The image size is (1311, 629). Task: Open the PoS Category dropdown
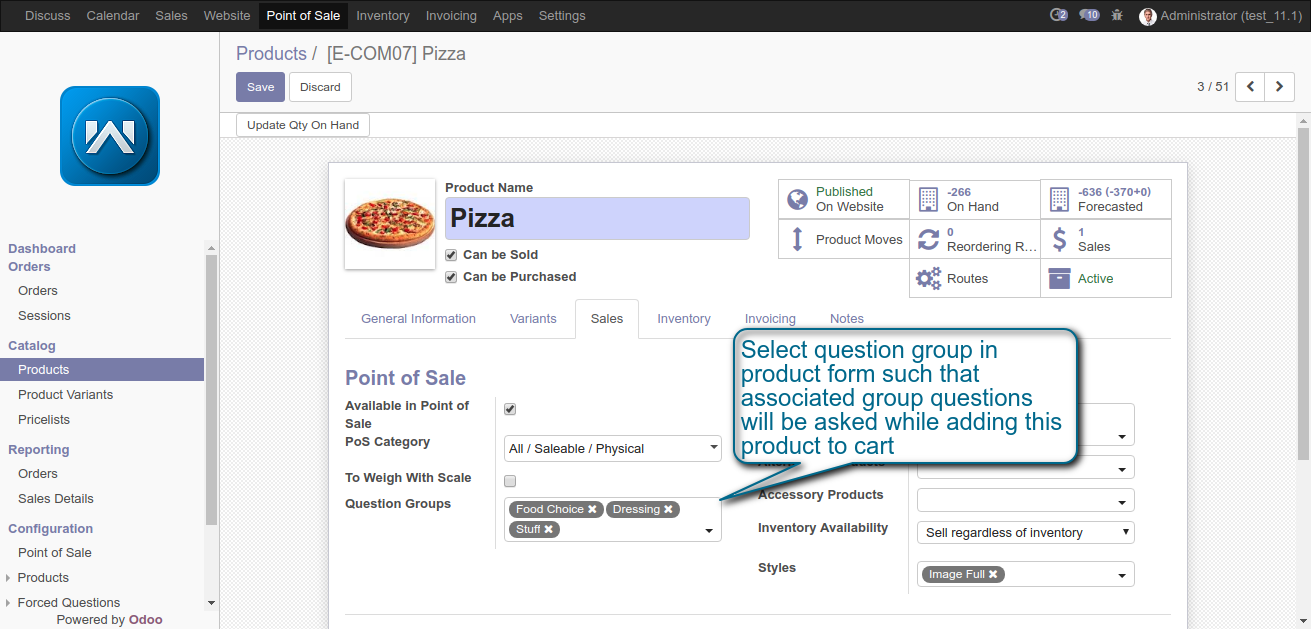tap(613, 448)
